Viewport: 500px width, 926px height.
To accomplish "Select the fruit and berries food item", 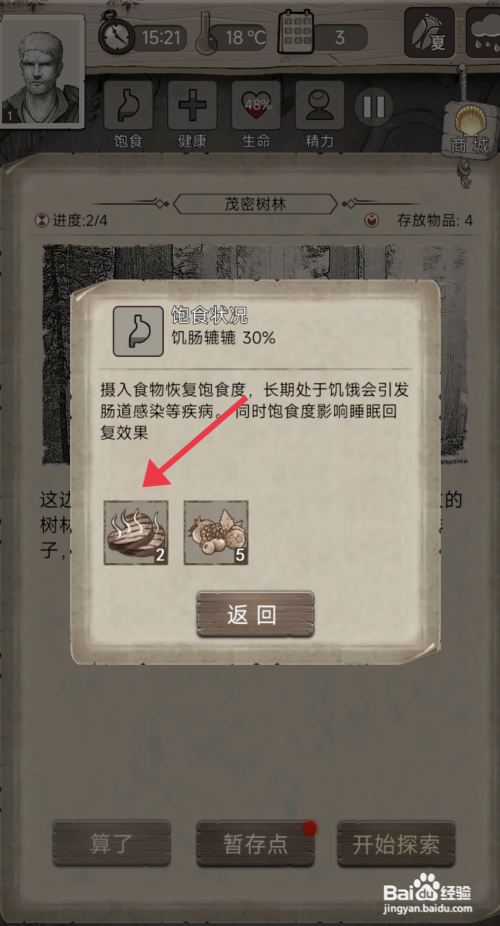I will (215, 533).
